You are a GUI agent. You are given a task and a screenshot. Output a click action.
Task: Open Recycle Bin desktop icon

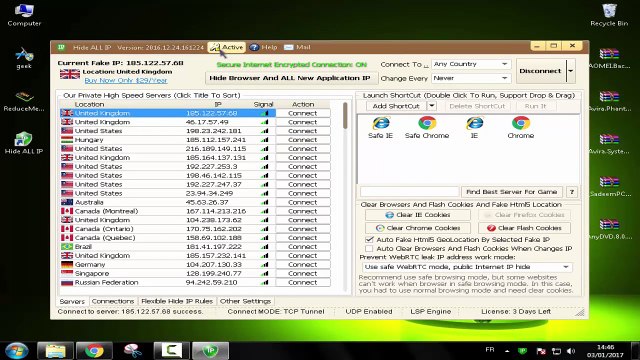(609, 15)
